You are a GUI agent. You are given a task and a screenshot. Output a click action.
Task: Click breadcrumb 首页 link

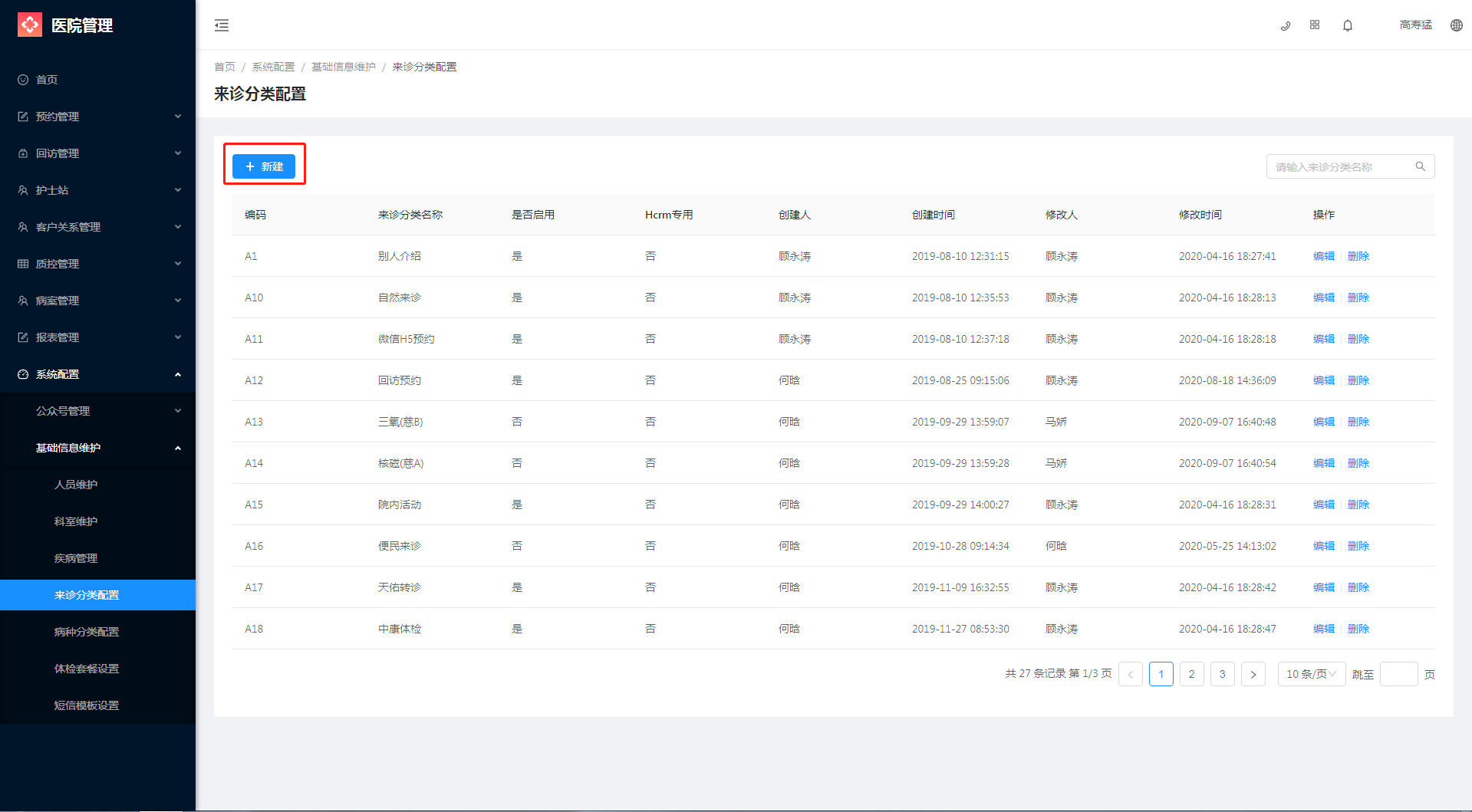point(225,67)
